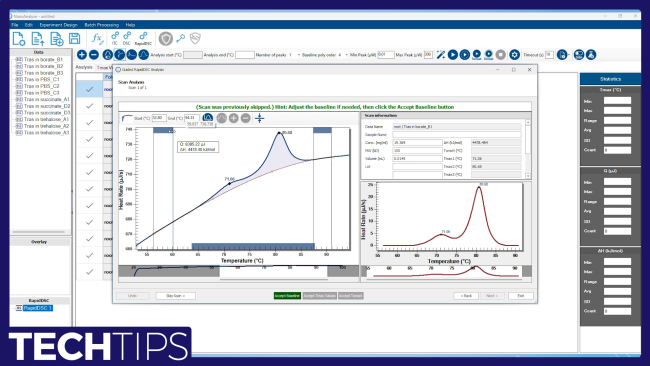Click the new document icon with gear
The image size is (650, 366).
[x=19, y=39]
